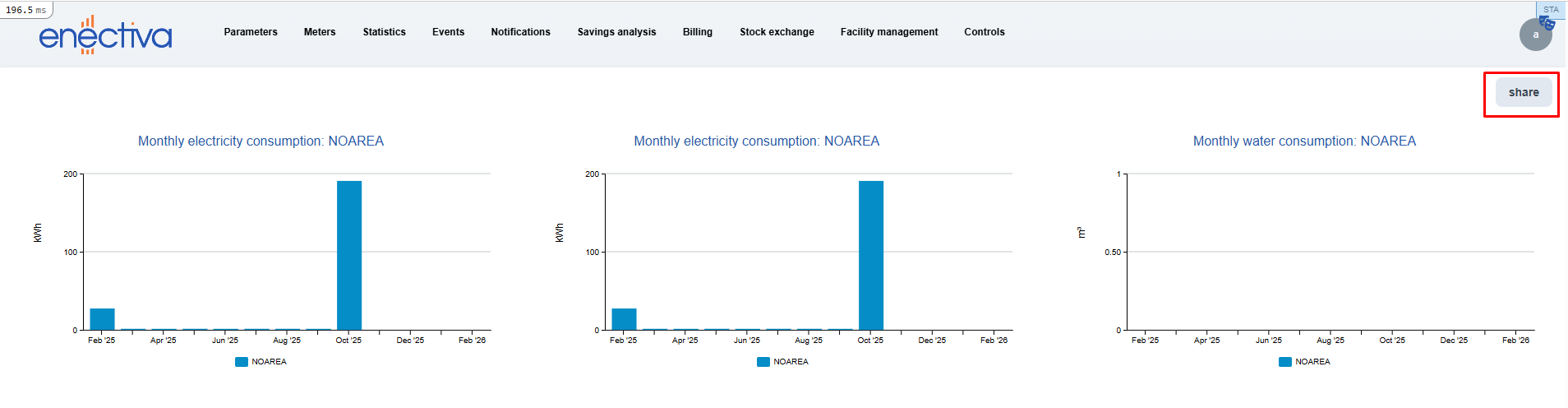Open the Billing section

697,32
